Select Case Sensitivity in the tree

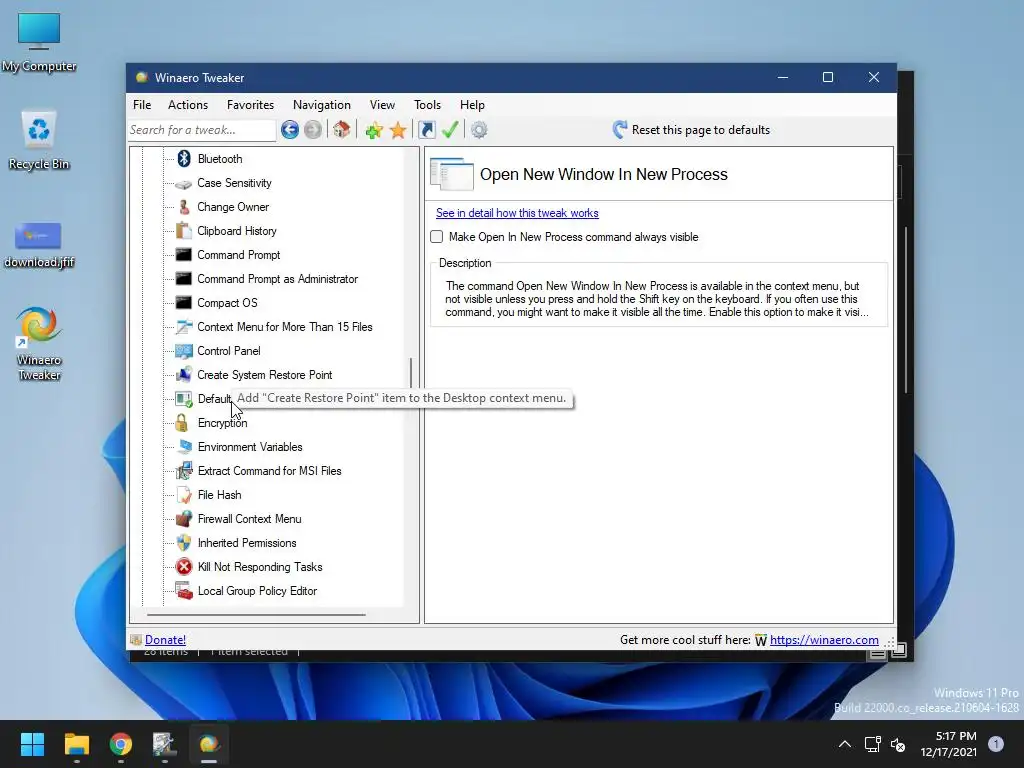point(234,183)
